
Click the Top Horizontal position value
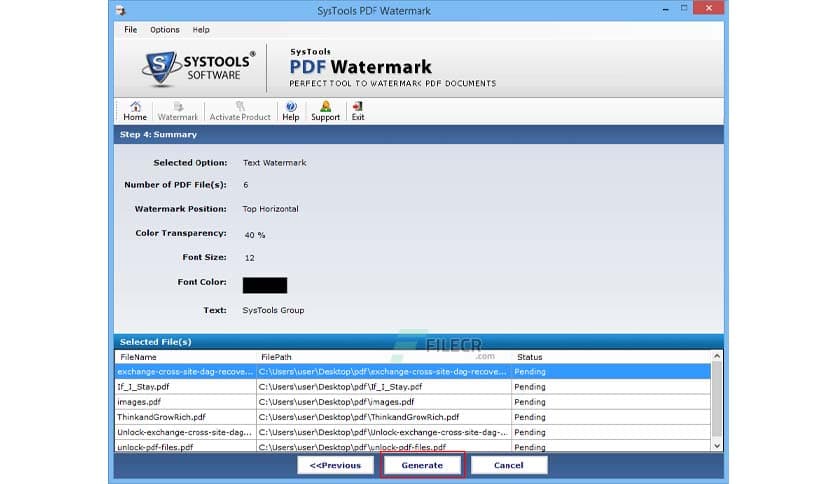point(270,209)
